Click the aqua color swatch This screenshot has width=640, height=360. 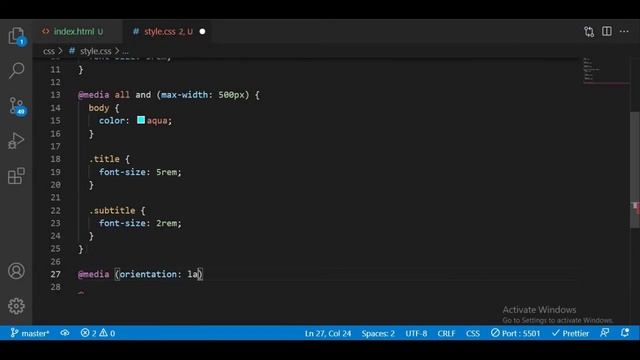(141, 120)
